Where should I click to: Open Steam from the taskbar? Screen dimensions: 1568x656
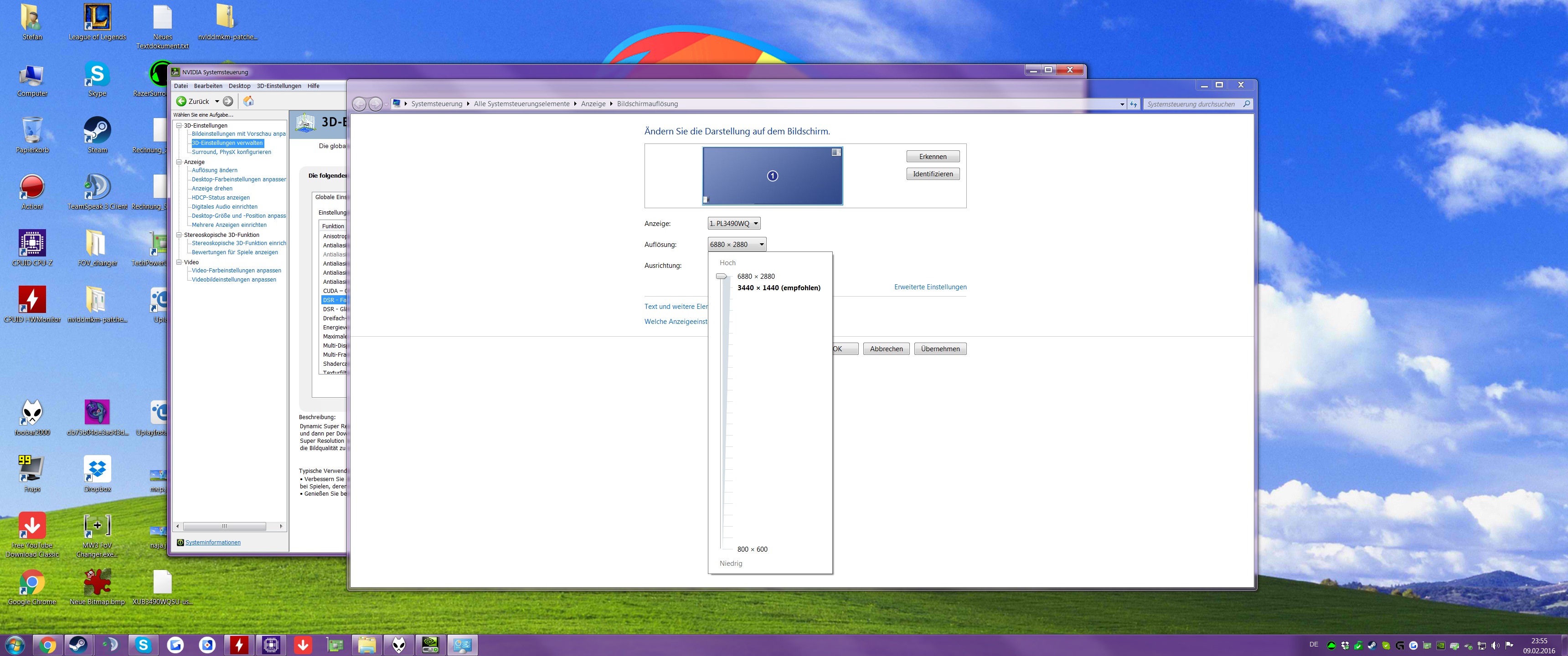78,645
